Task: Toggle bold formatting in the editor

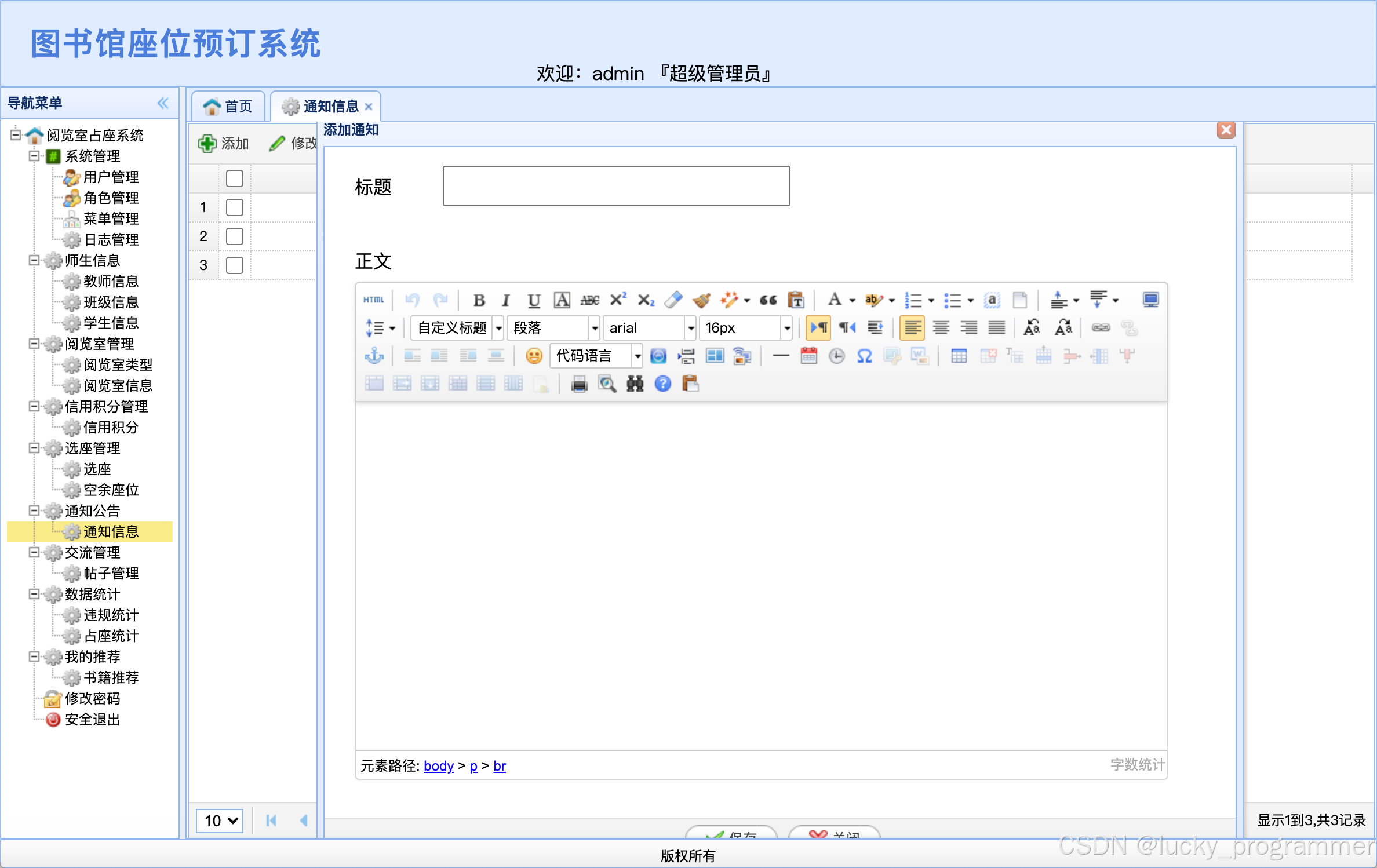Action: pyautogui.click(x=479, y=300)
